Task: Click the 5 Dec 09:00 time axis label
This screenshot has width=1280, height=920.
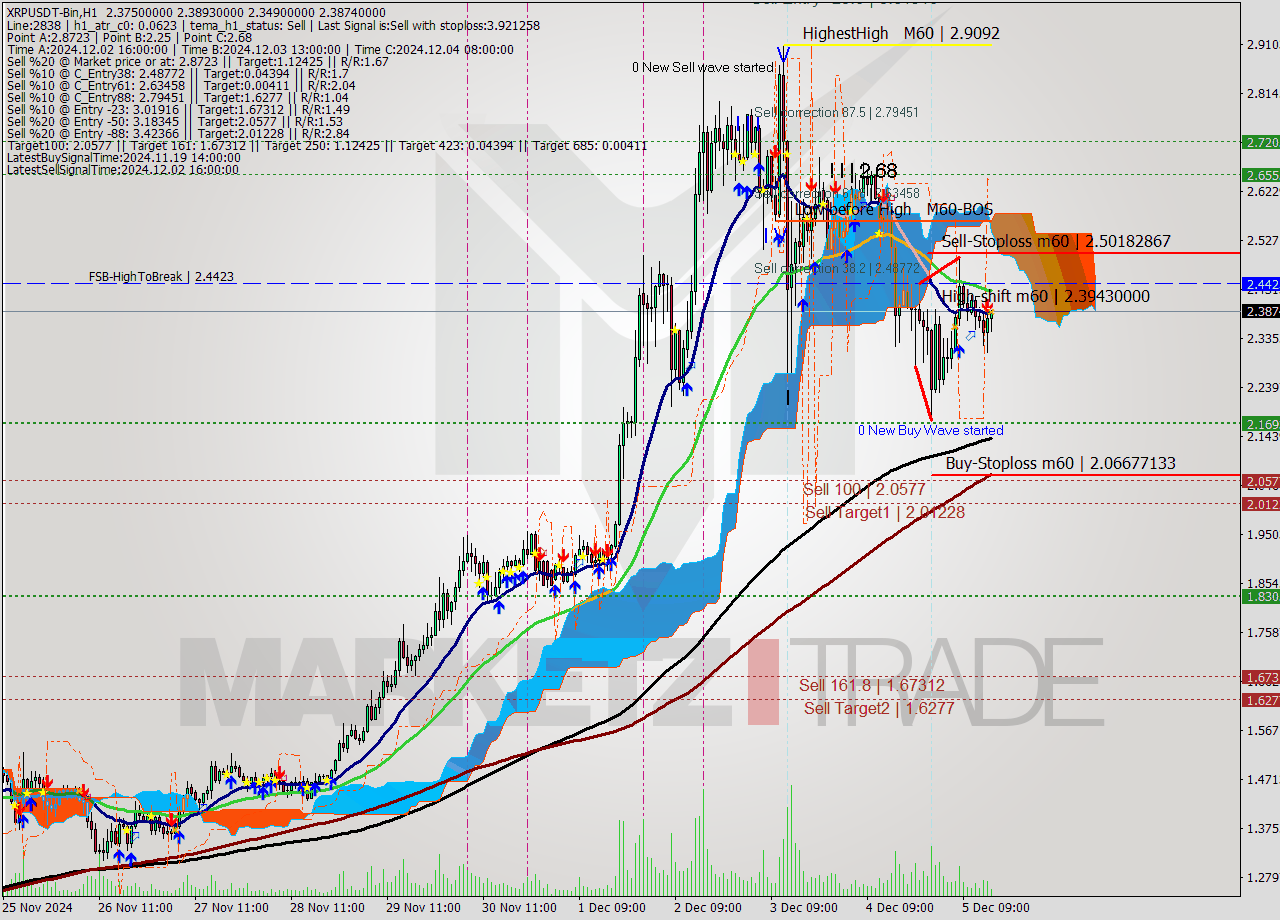Action: click(x=995, y=908)
